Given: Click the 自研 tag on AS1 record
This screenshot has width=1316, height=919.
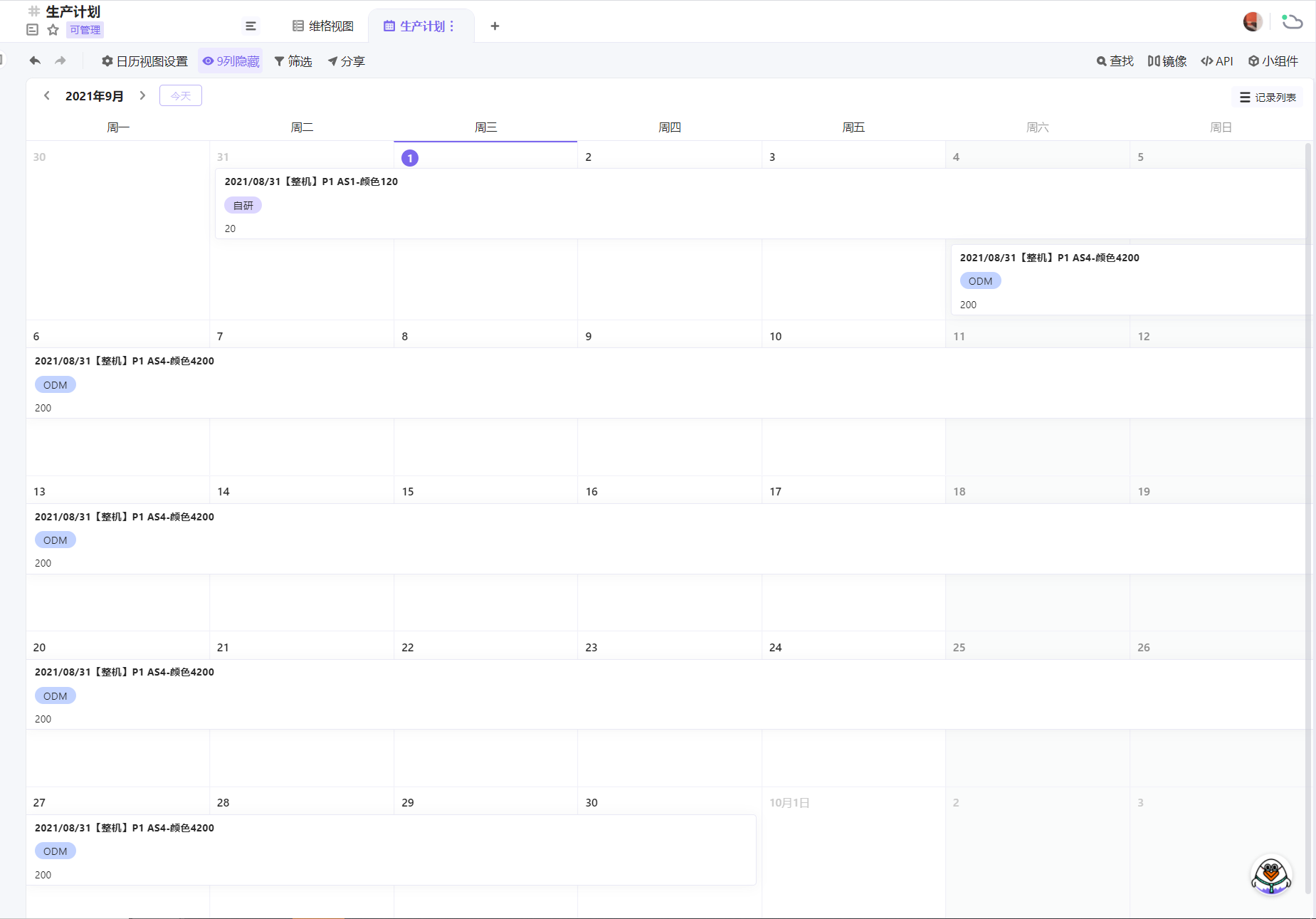Looking at the screenshot, I should (243, 206).
